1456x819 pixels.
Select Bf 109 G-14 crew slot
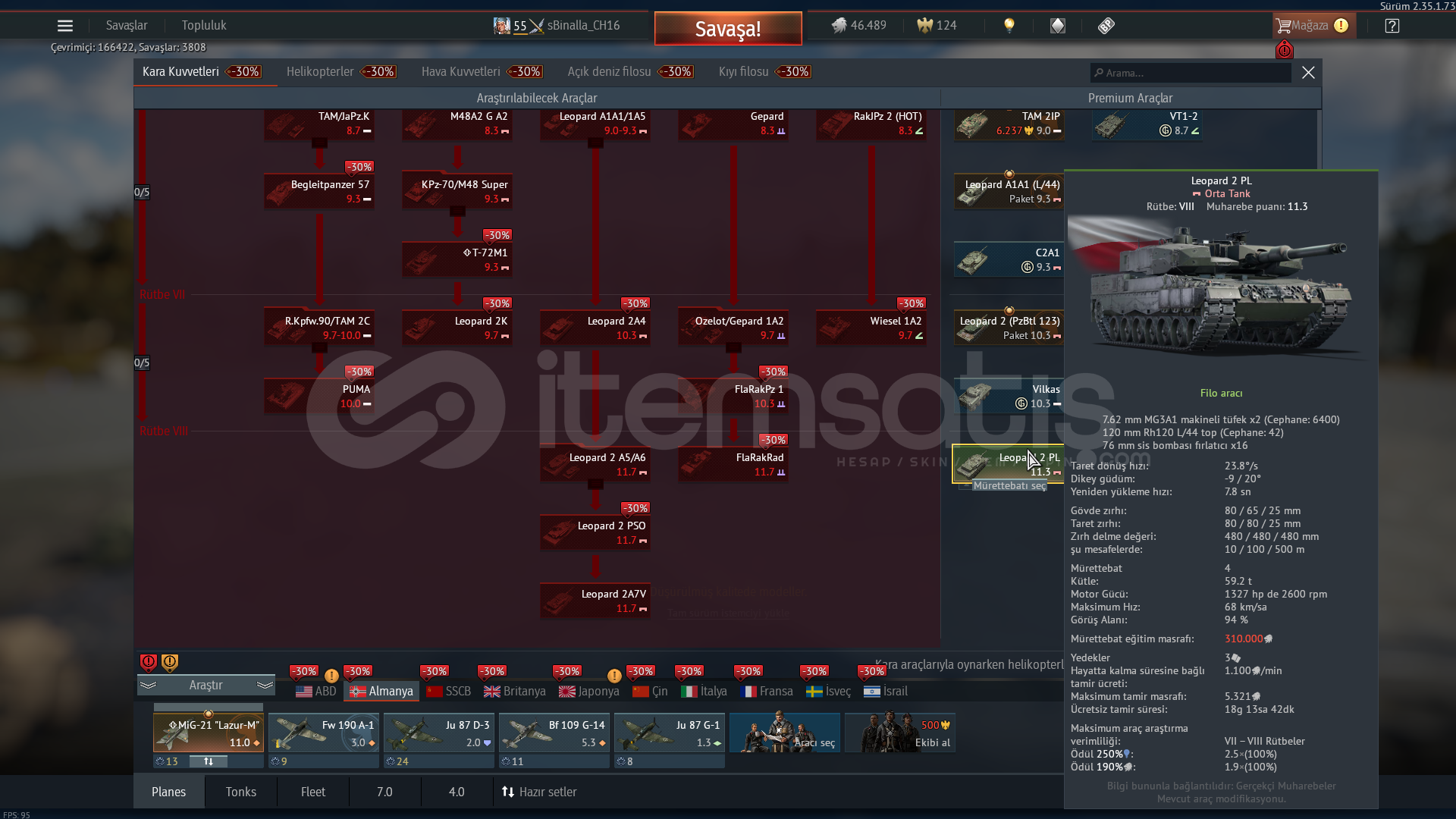[554, 733]
